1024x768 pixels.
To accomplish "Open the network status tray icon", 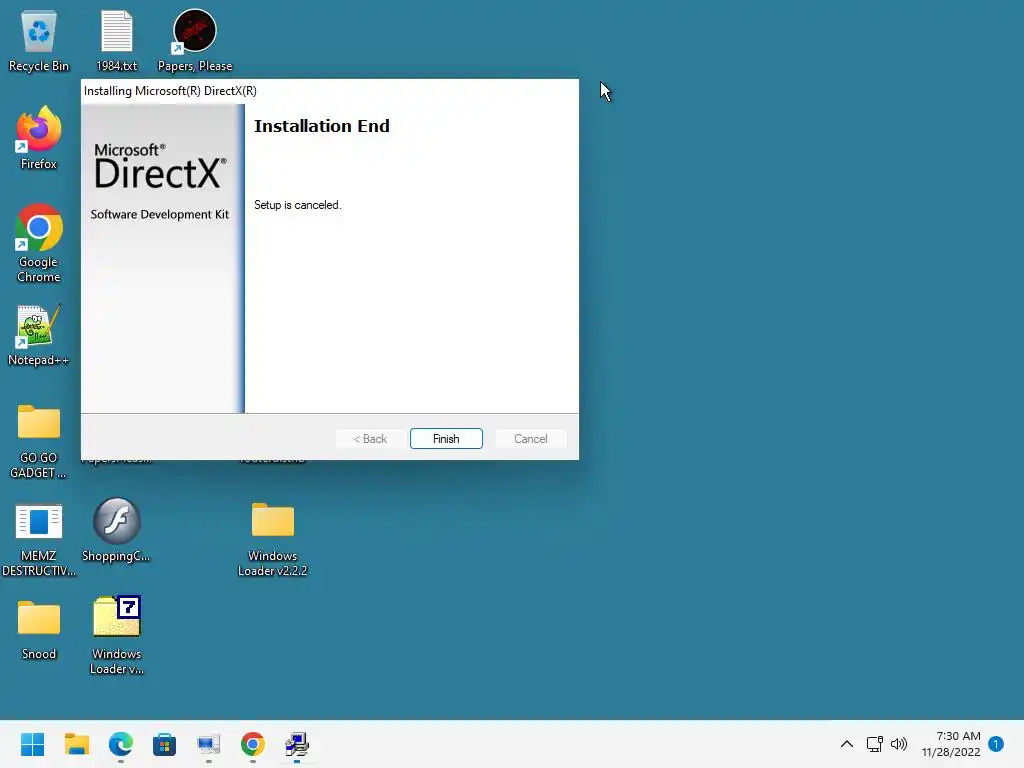I will [x=874, y=744].
